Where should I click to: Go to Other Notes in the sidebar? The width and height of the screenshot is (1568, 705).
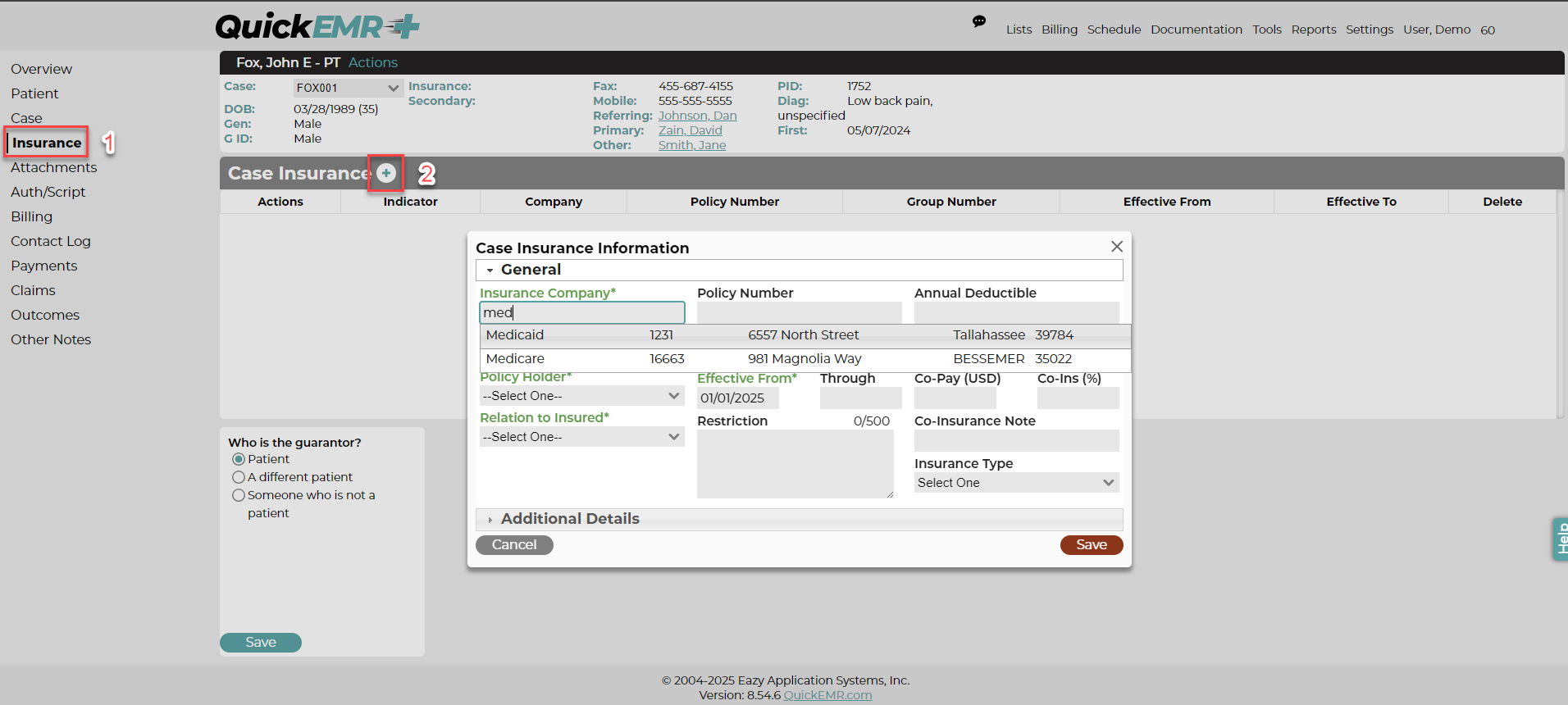pyautogui.click(x=51, y=339)
